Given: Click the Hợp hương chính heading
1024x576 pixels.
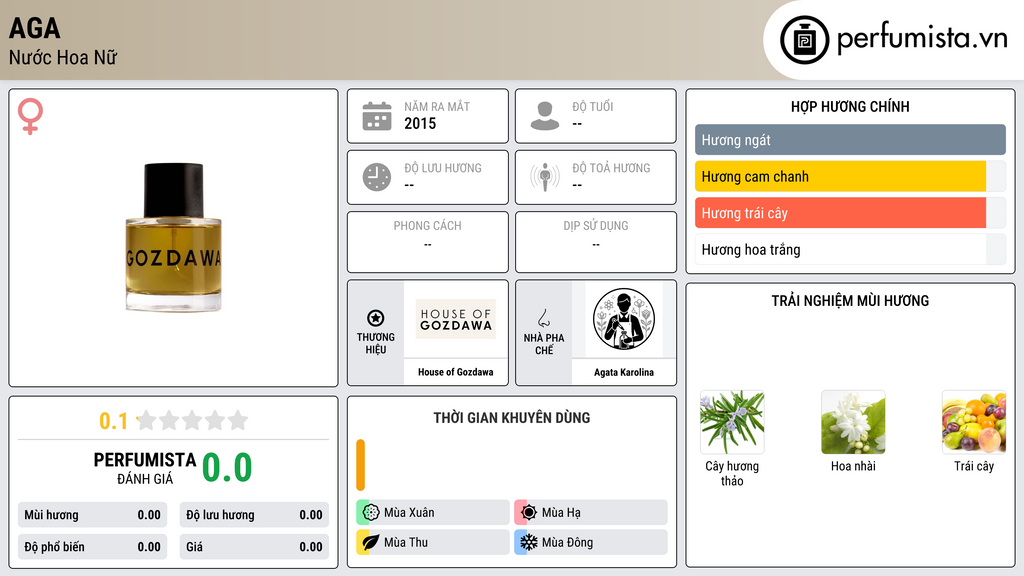Looking at the screenshot, I should coord(850,106).
